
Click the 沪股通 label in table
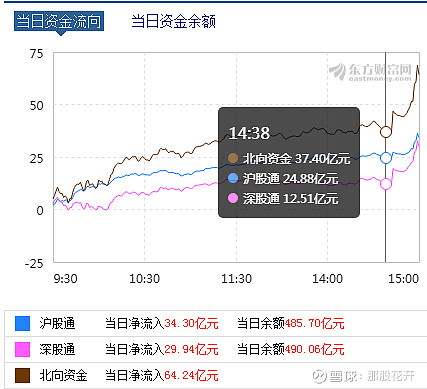pos(57,323)
